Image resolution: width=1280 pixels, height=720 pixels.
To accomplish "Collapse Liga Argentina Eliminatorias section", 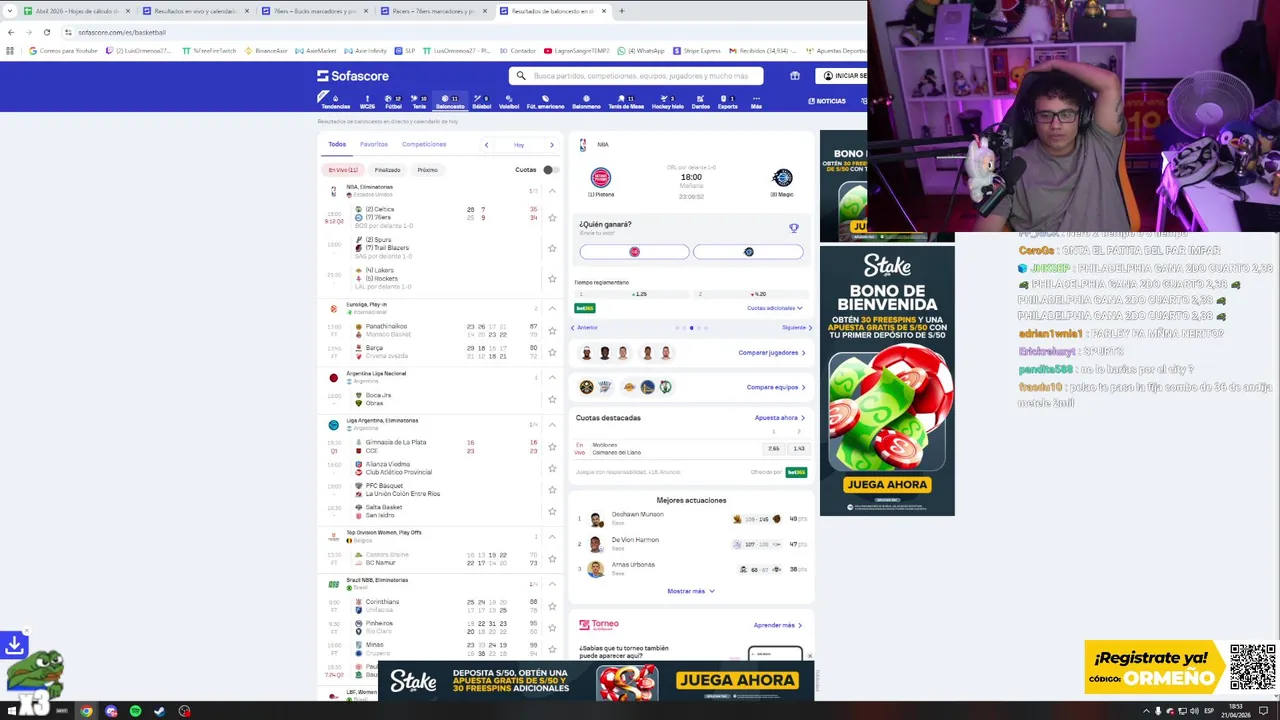I will [552, 424].
